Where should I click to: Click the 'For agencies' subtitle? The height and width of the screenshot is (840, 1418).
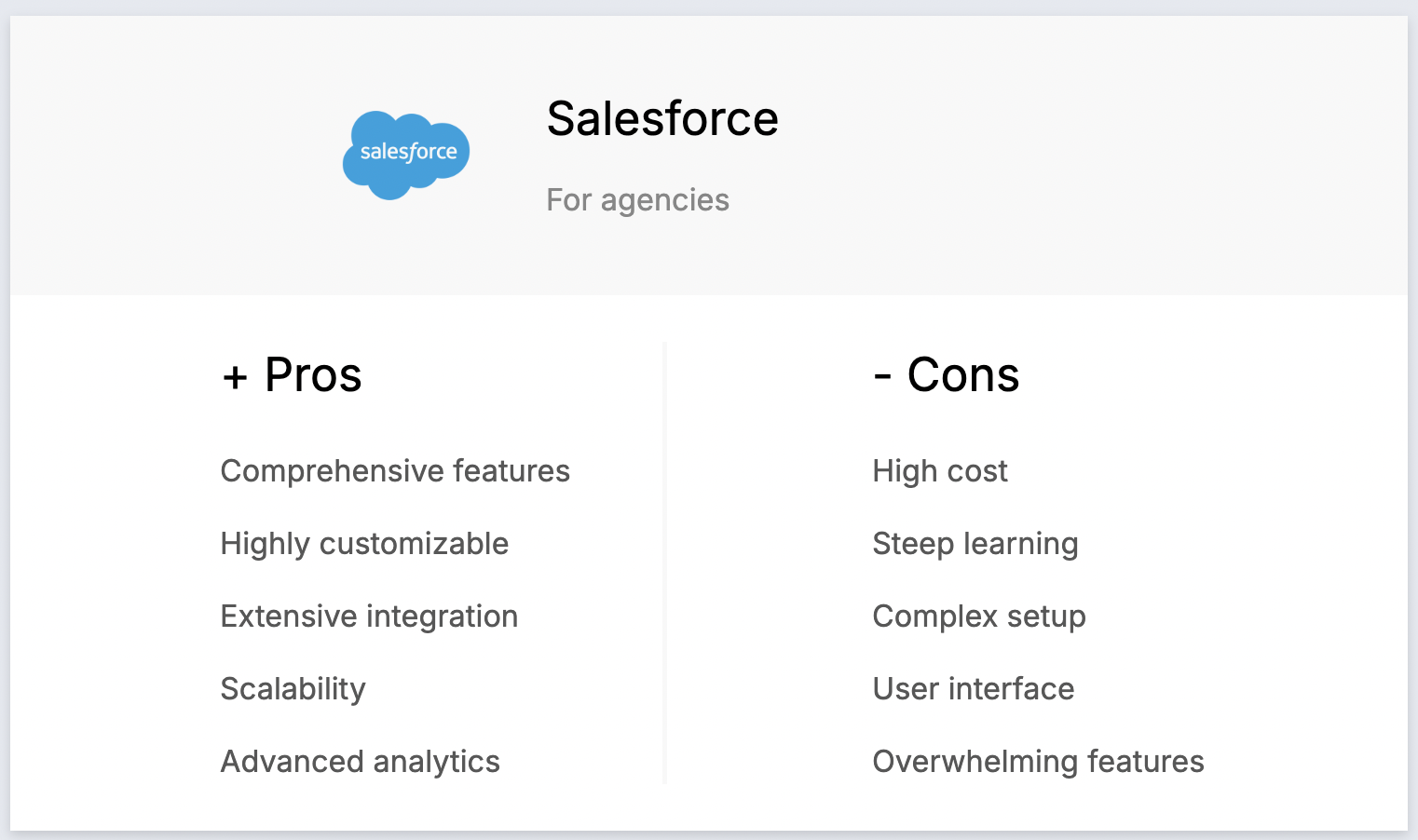637,200
